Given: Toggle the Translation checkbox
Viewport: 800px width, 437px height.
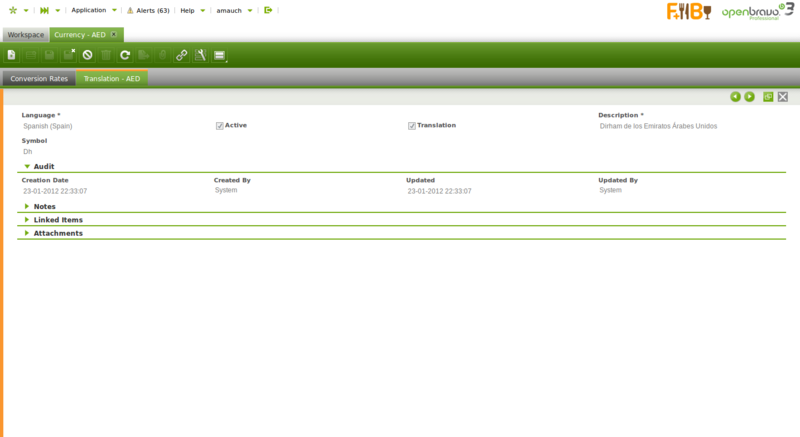Looking at the screenshot, I should [412, 126].
